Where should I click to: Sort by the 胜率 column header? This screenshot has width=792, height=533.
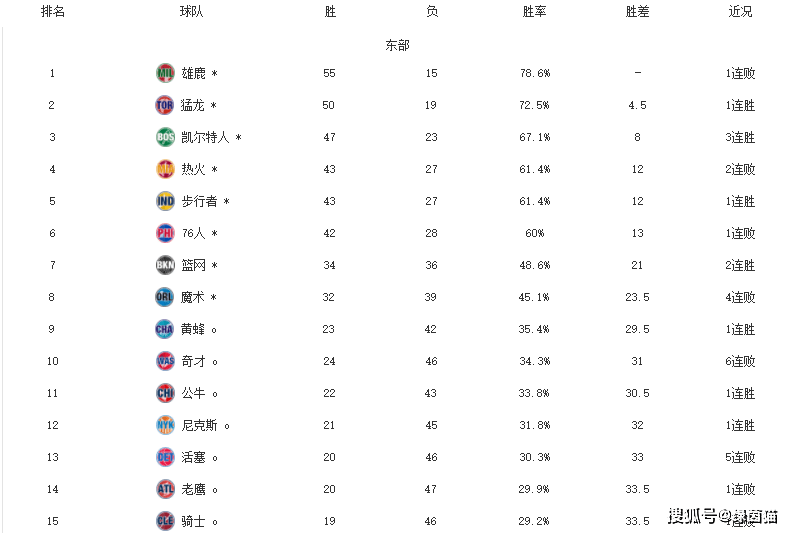pyautogui.click(x=534, y=11)
